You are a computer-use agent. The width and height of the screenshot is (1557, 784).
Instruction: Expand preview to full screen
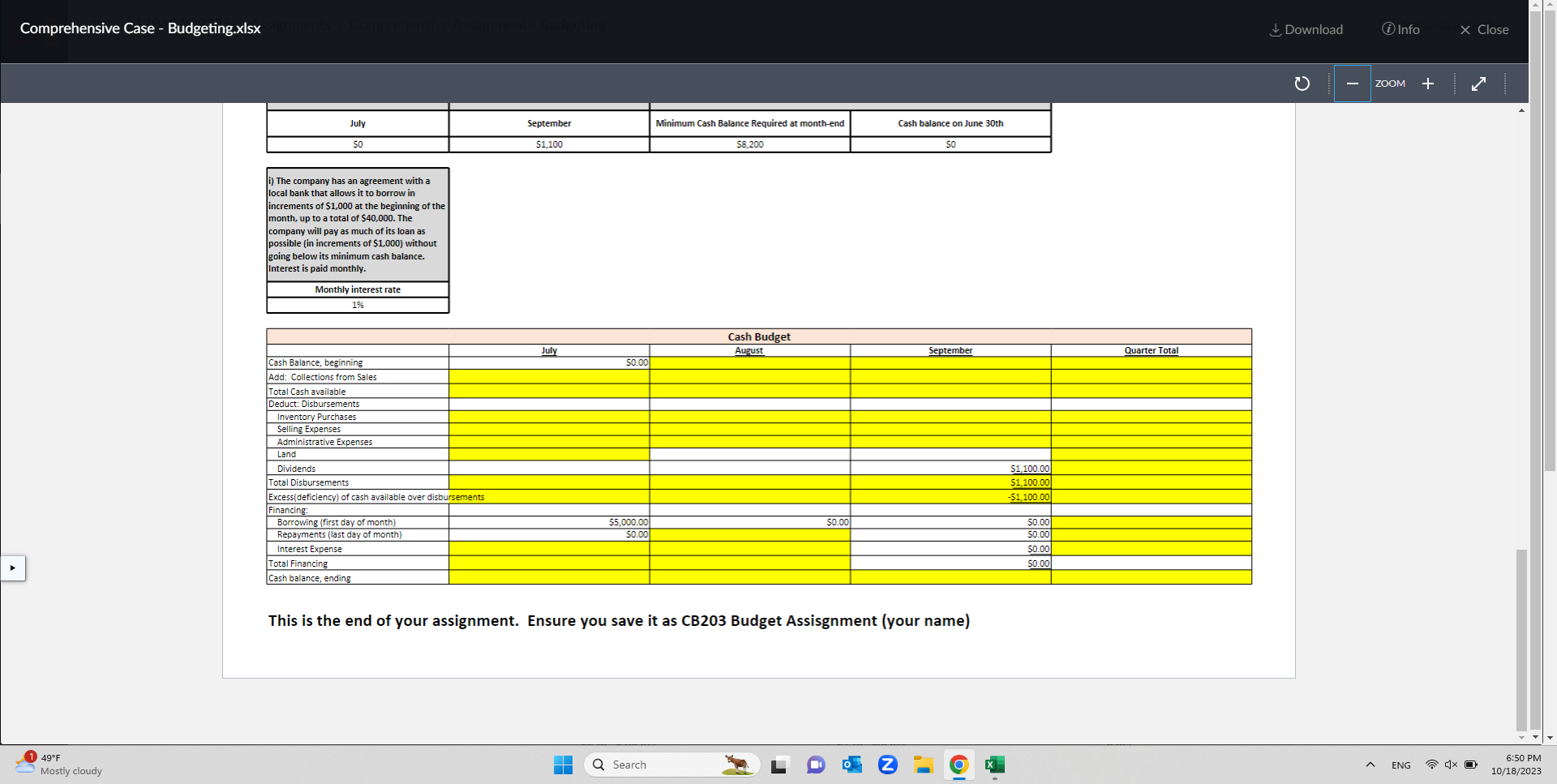[1478, 84]
